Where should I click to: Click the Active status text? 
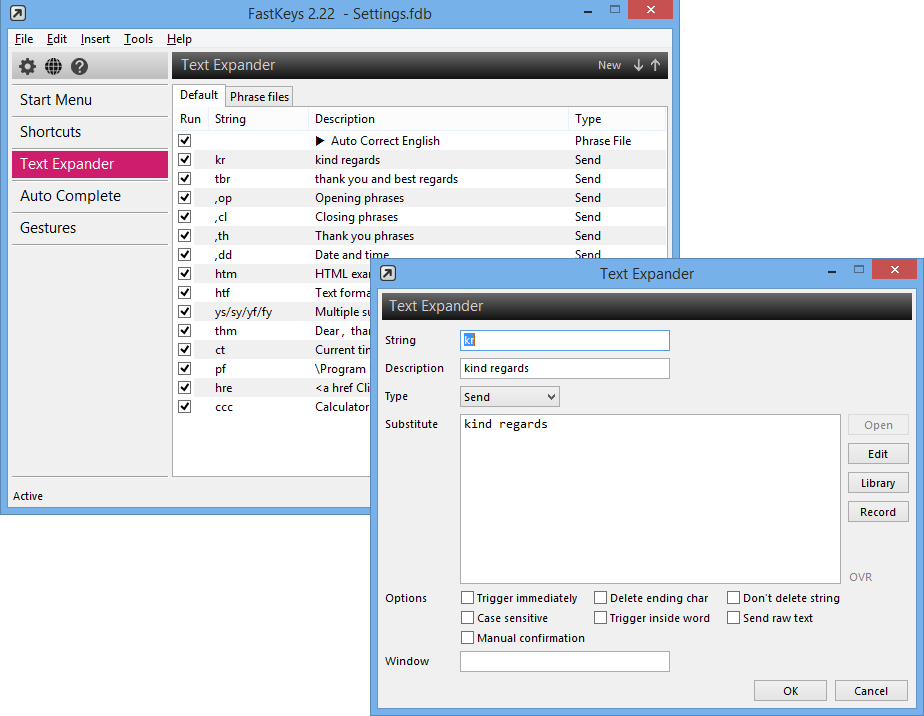pyautogui.click(x=28, y=496)
